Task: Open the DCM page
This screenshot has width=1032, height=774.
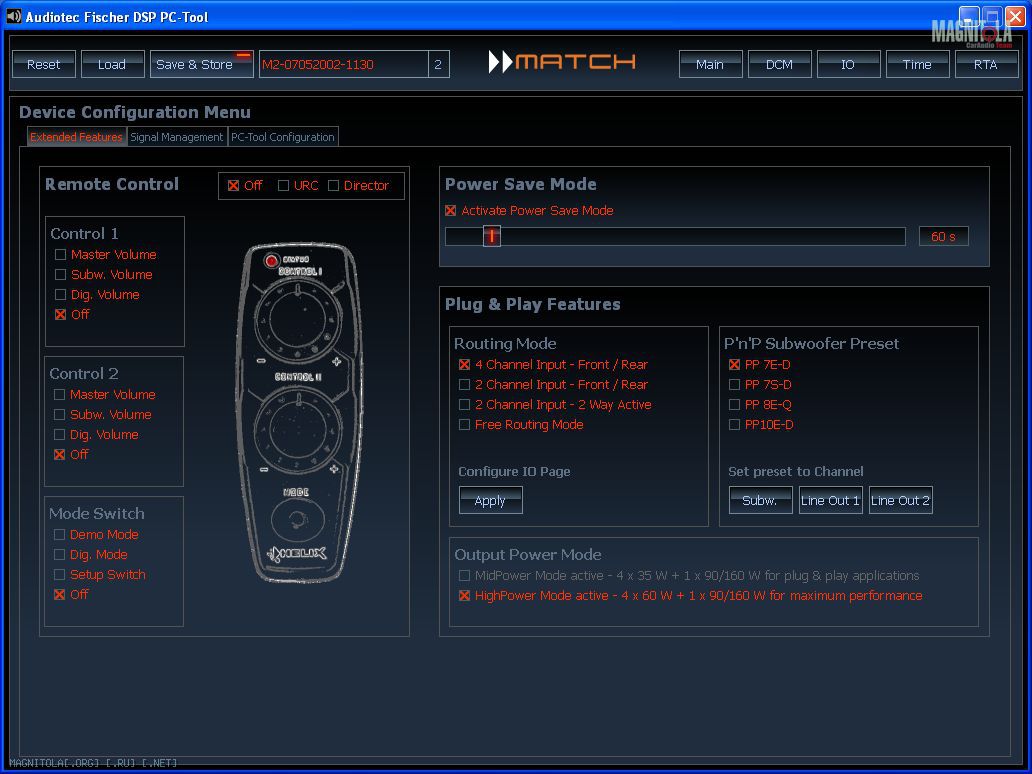Action: pyautogui.click(x=779, y=64)
